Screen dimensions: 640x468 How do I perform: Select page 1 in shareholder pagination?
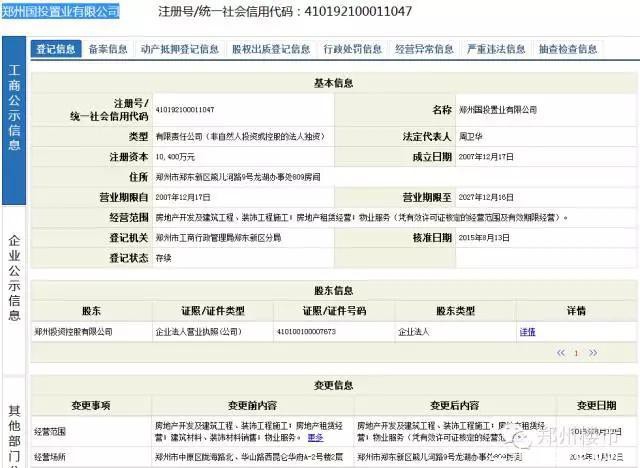coord(576,353)
